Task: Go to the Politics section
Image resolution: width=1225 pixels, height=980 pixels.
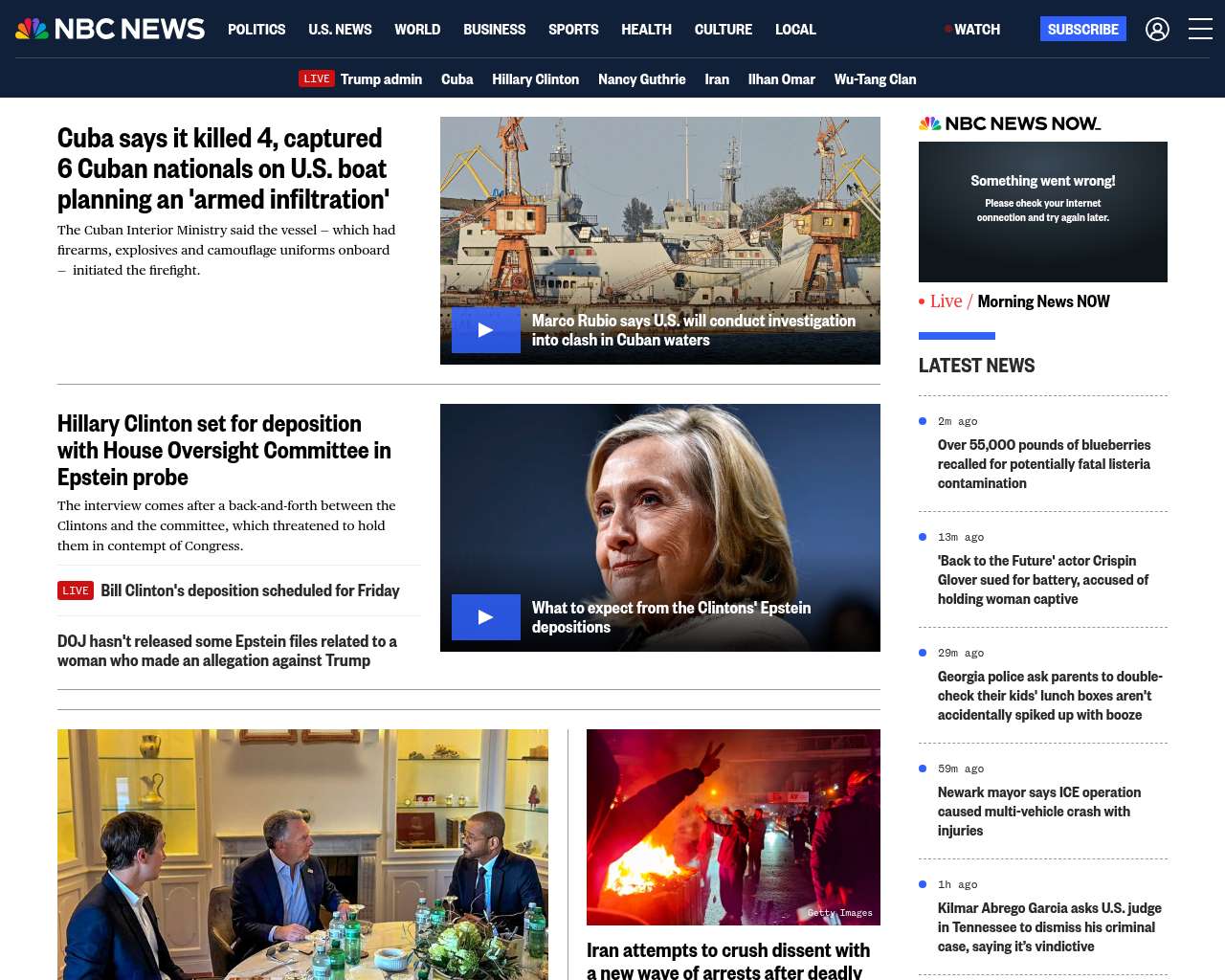Action: [x=256, y=30]
